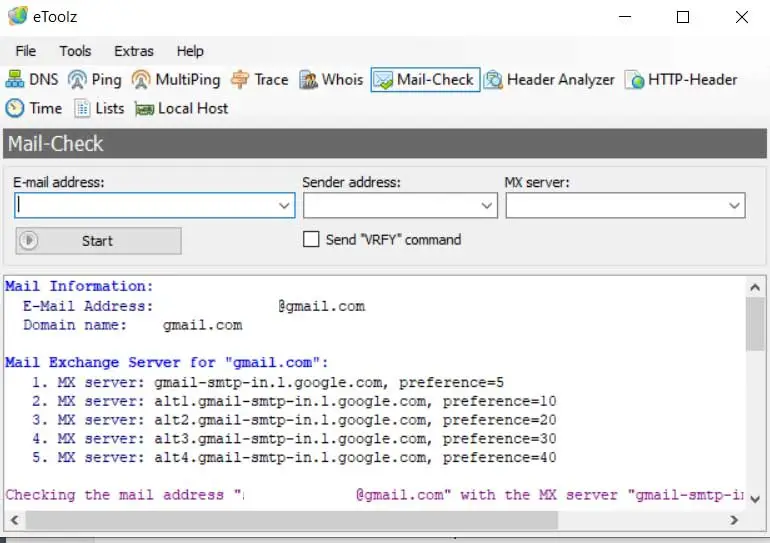Click the results scroll up arrow
770x543 pixels.
click(755, 287)
